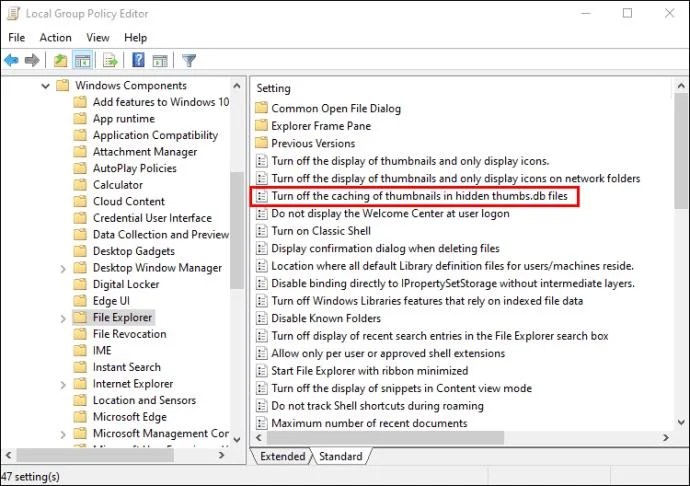The width and height of the screenshot is (690, 486).
Task: Open the View menu
Action: pyautogui.click(x=98, y=37)
